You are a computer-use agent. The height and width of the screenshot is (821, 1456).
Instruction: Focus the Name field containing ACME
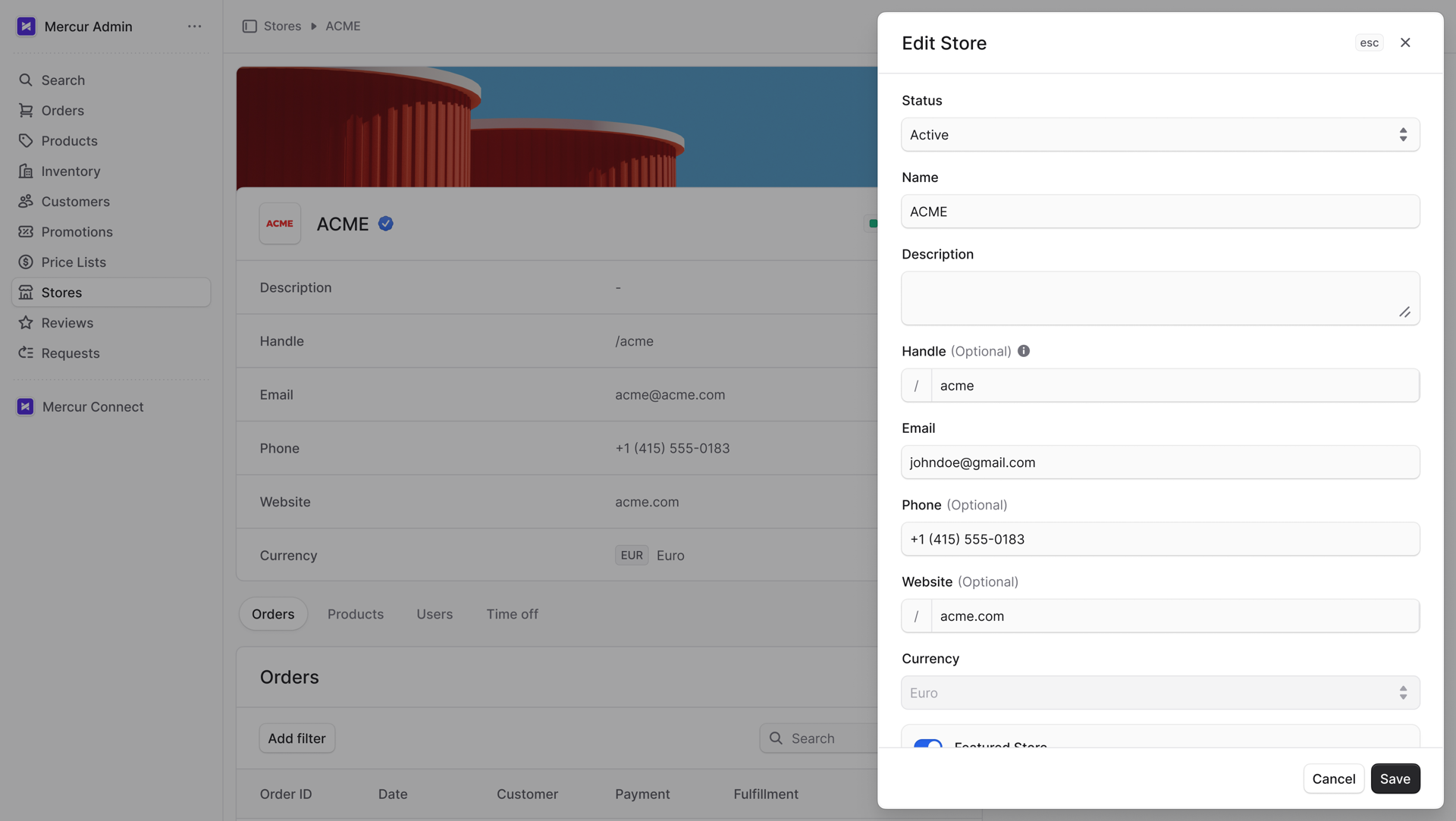click(1160, 212)
